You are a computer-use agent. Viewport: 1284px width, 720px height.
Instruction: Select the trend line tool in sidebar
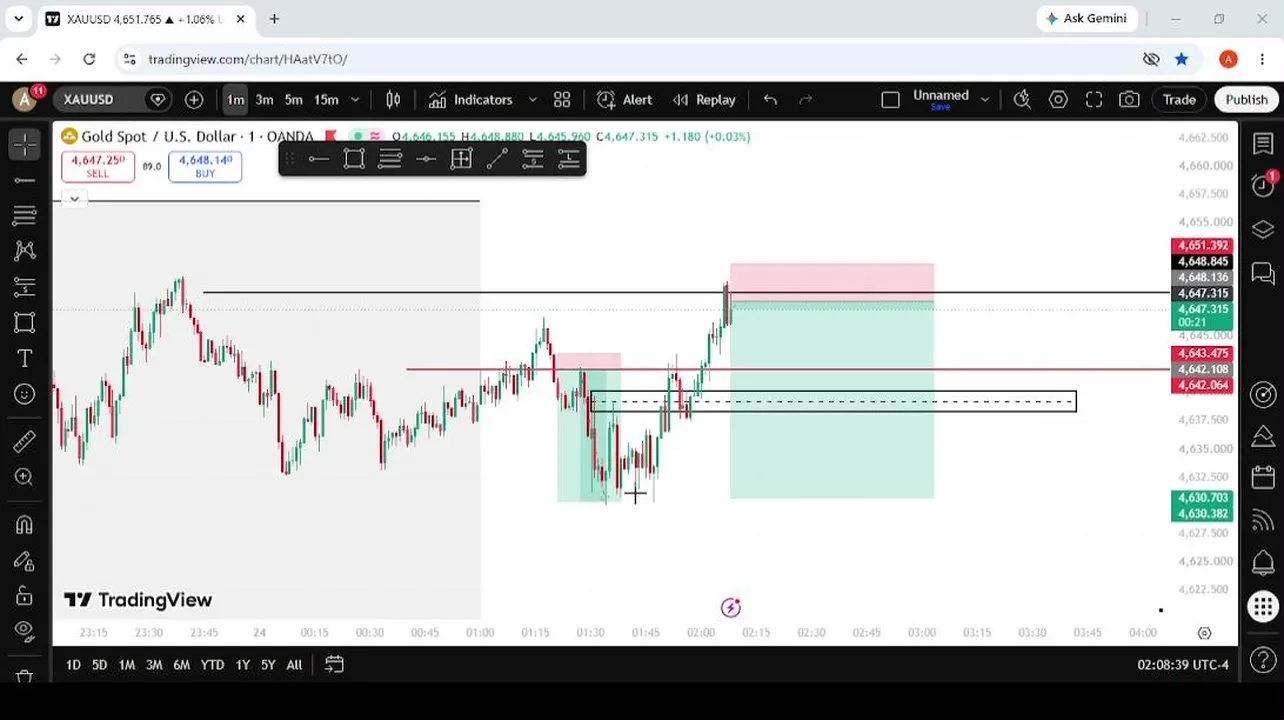[25, 180]
